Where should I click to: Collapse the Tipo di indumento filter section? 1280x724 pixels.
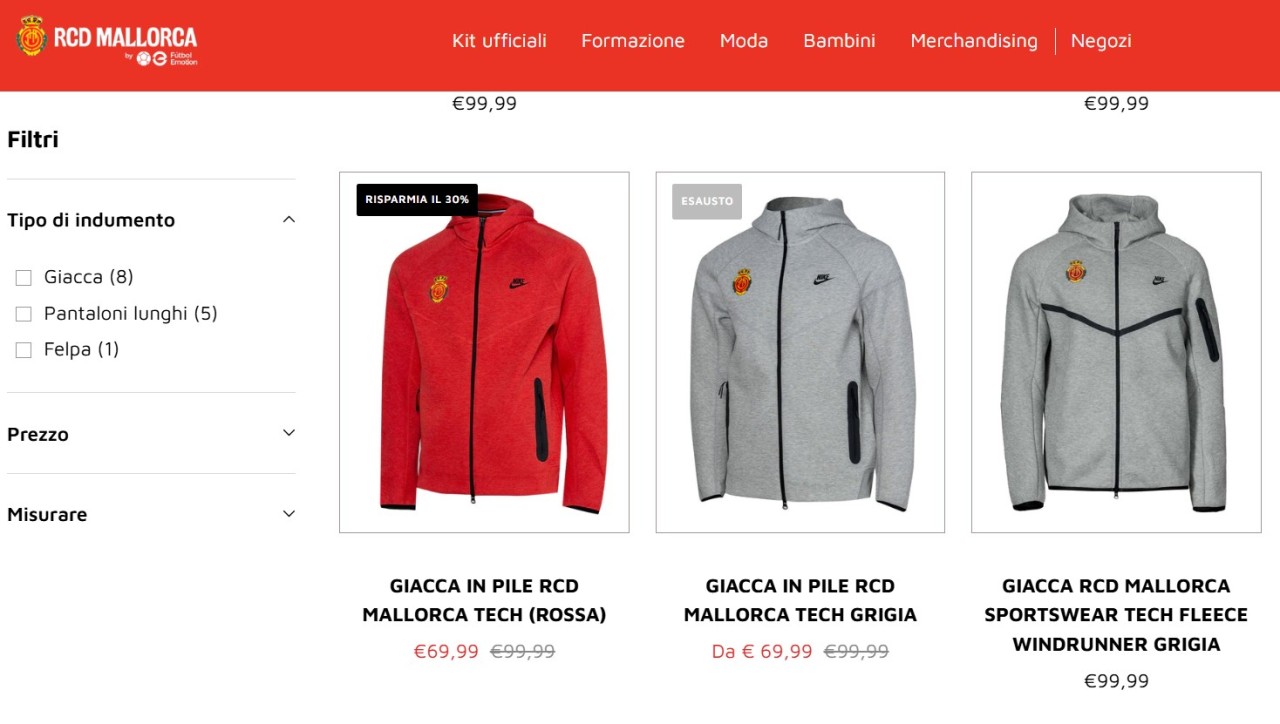click(289, 219)
